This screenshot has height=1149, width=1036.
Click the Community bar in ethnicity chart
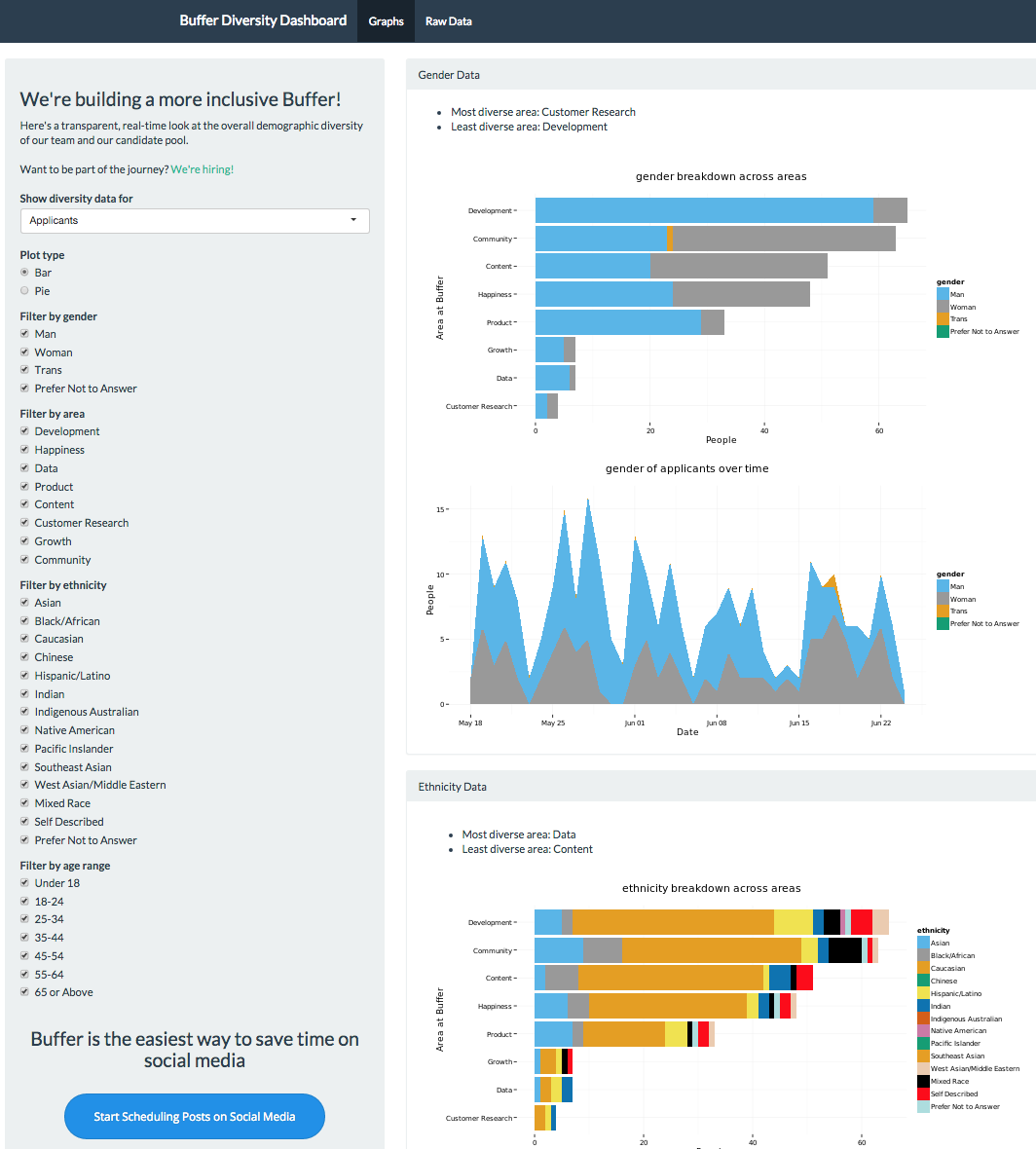tap(706, 950)
